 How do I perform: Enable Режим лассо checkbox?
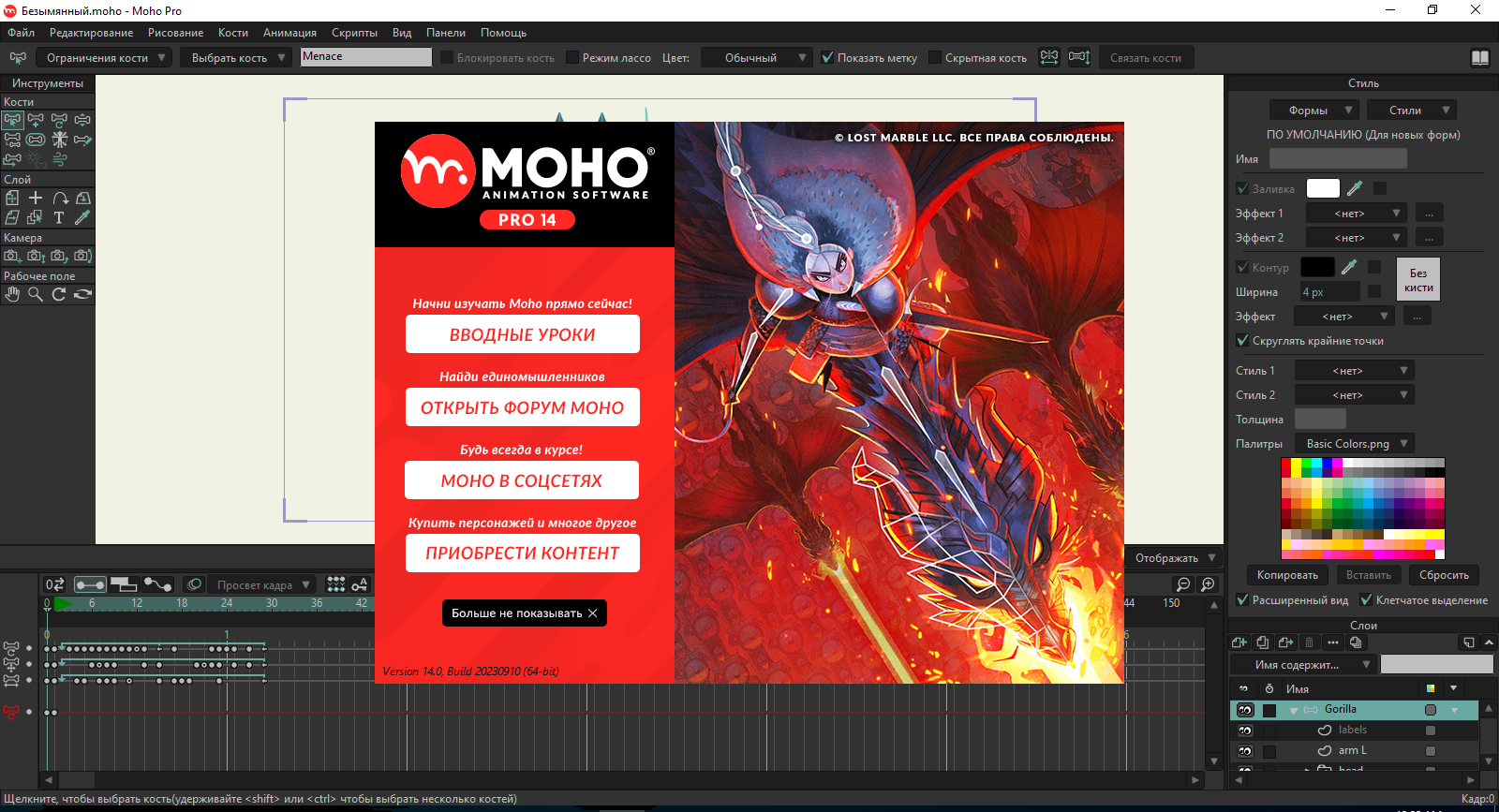(x=572, y=57)
